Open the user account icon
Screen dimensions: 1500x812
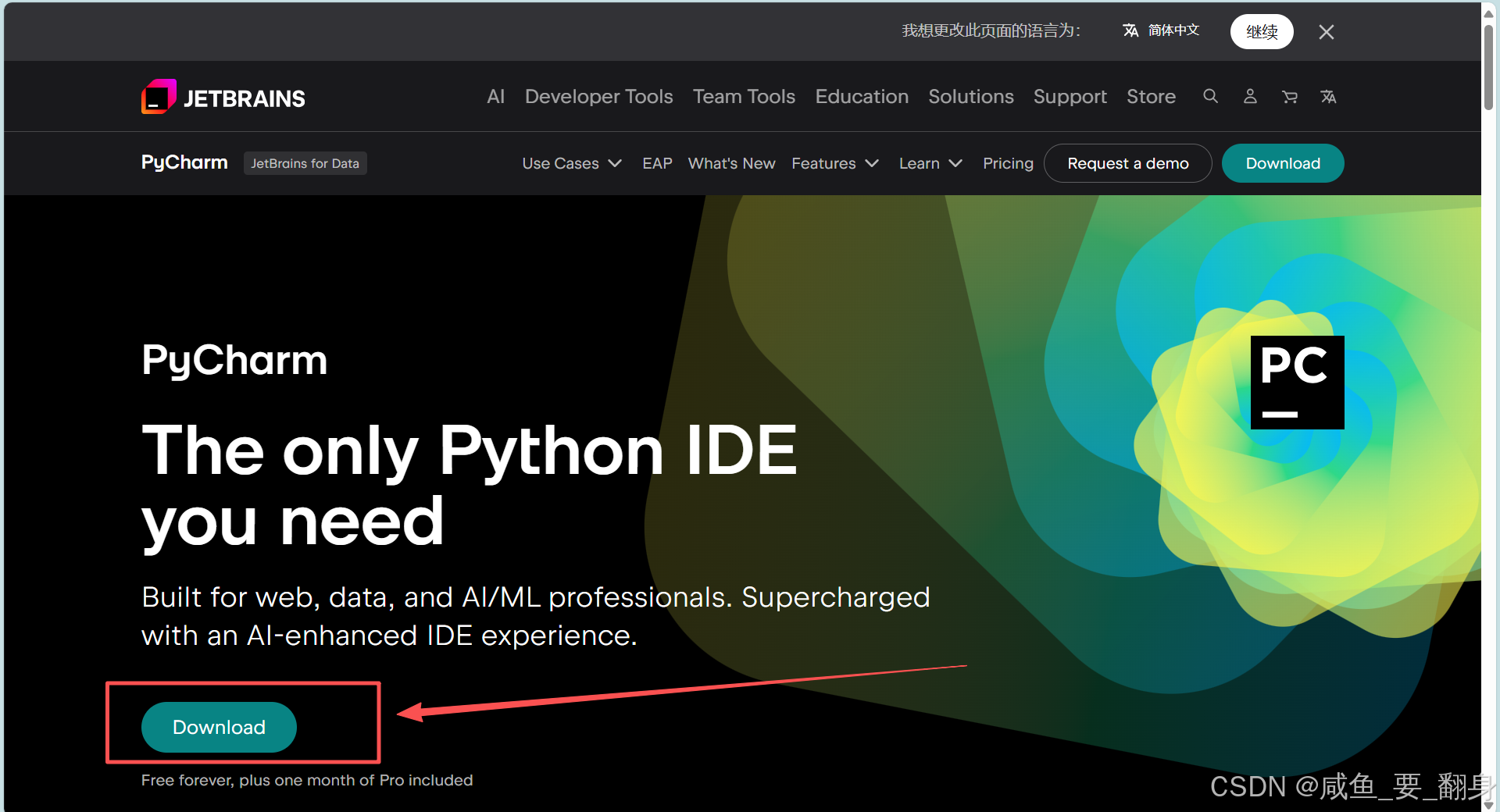coord(1250,96)
